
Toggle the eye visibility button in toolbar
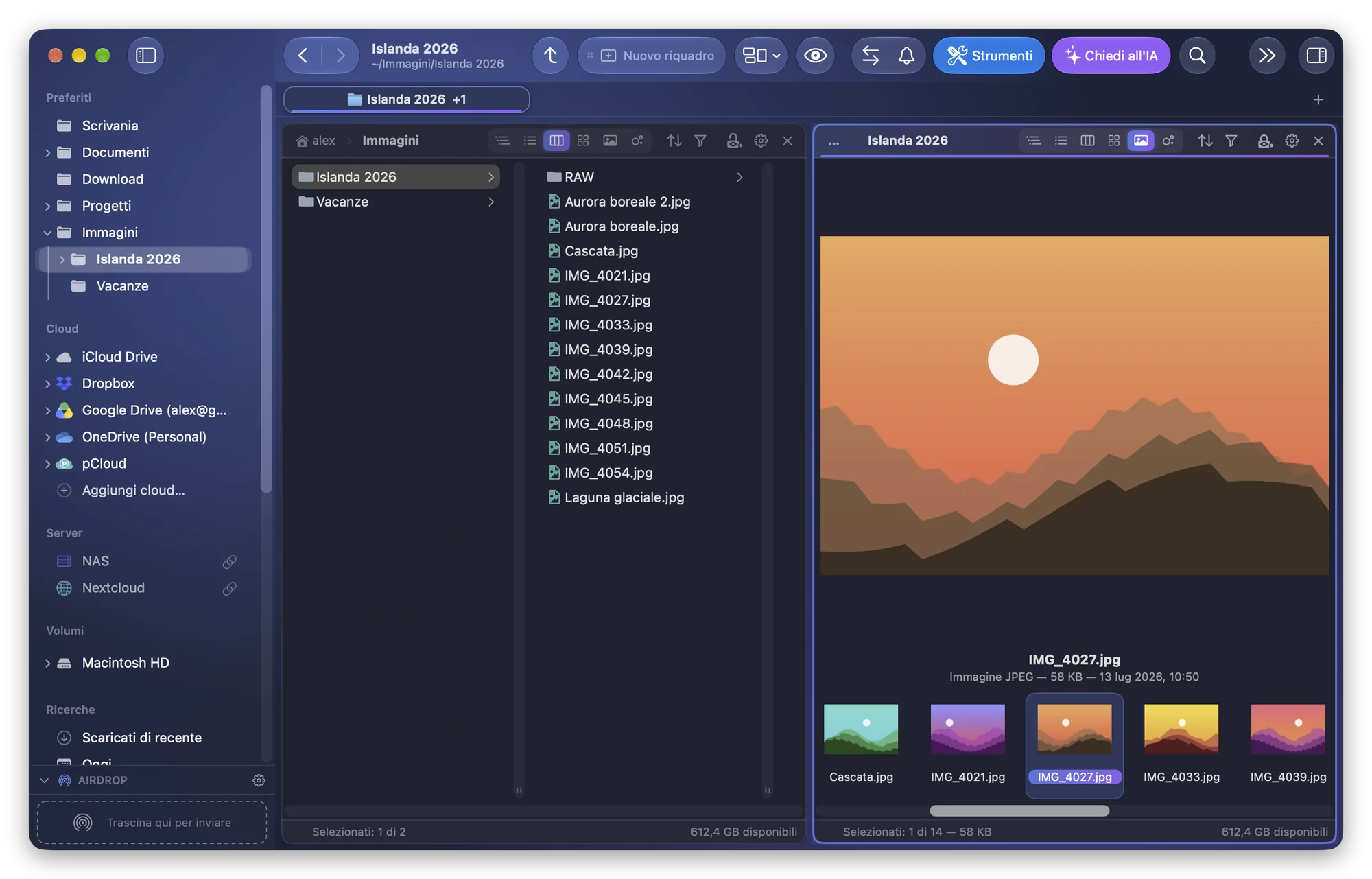click(815, 56)
